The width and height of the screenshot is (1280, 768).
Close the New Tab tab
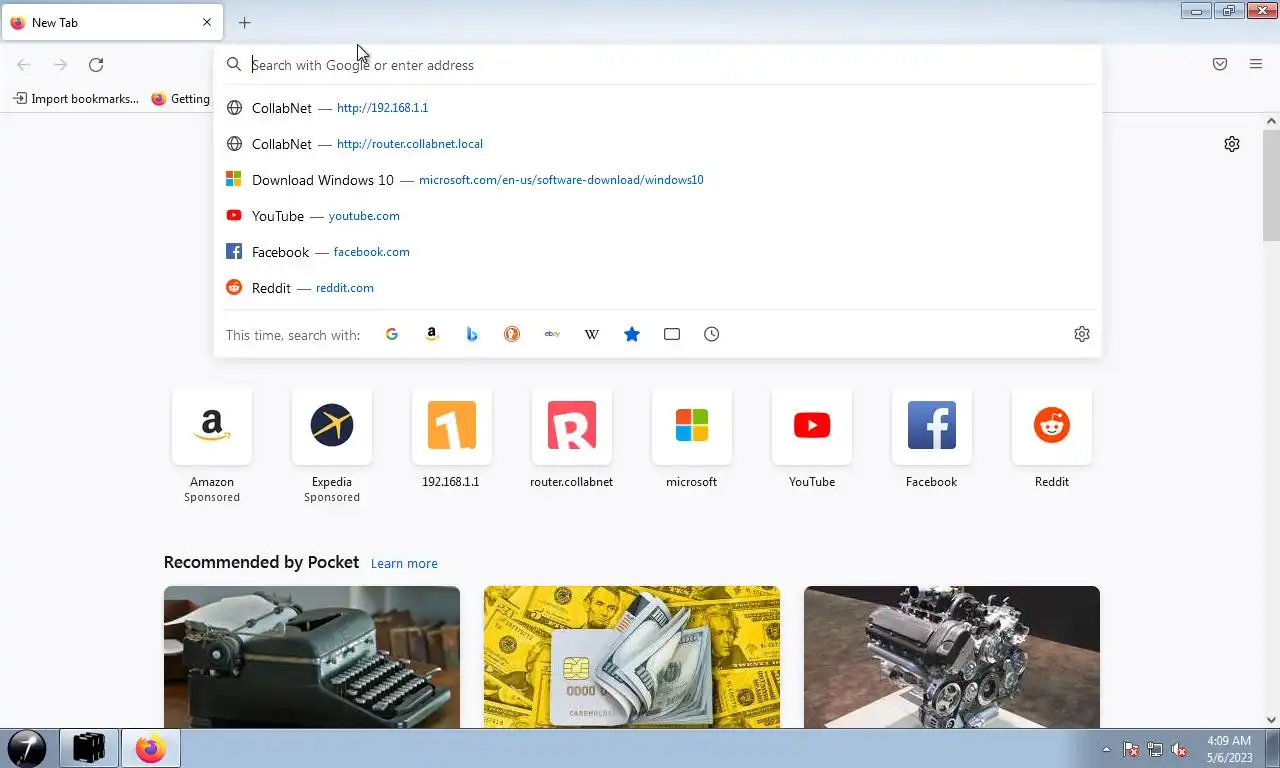207,22
